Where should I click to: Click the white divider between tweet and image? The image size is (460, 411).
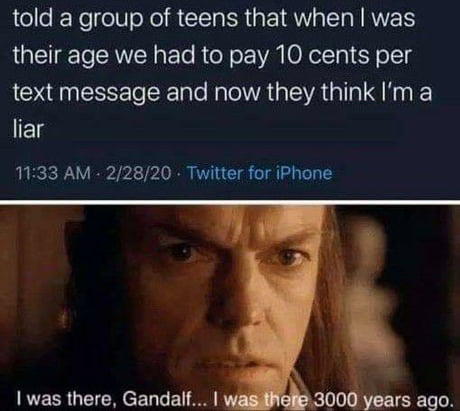[x=230, y=203]
